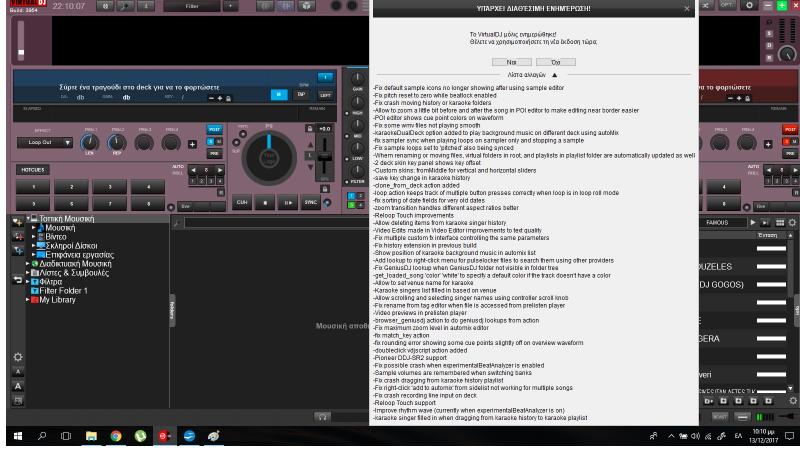Image resolution: width=800 pixels, height=450 pixels.
Task: Click the plus icon beside effect knobs
Action: [x=192, y=145]
